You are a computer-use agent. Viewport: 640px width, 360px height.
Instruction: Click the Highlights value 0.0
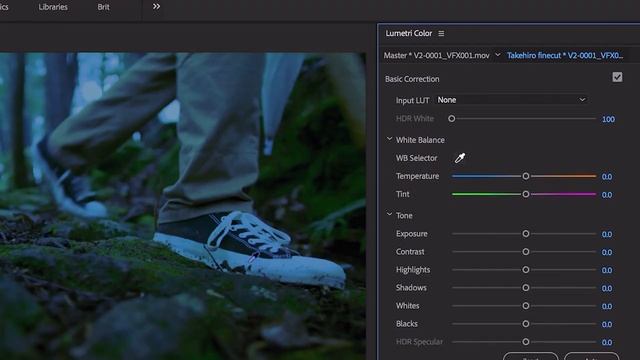(x=607, y=270)
